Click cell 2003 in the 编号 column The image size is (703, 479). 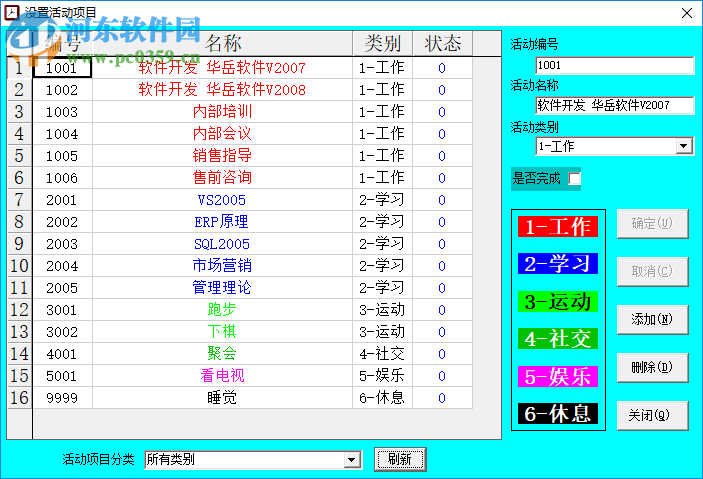pyautogui.click(x=62, y=244)
